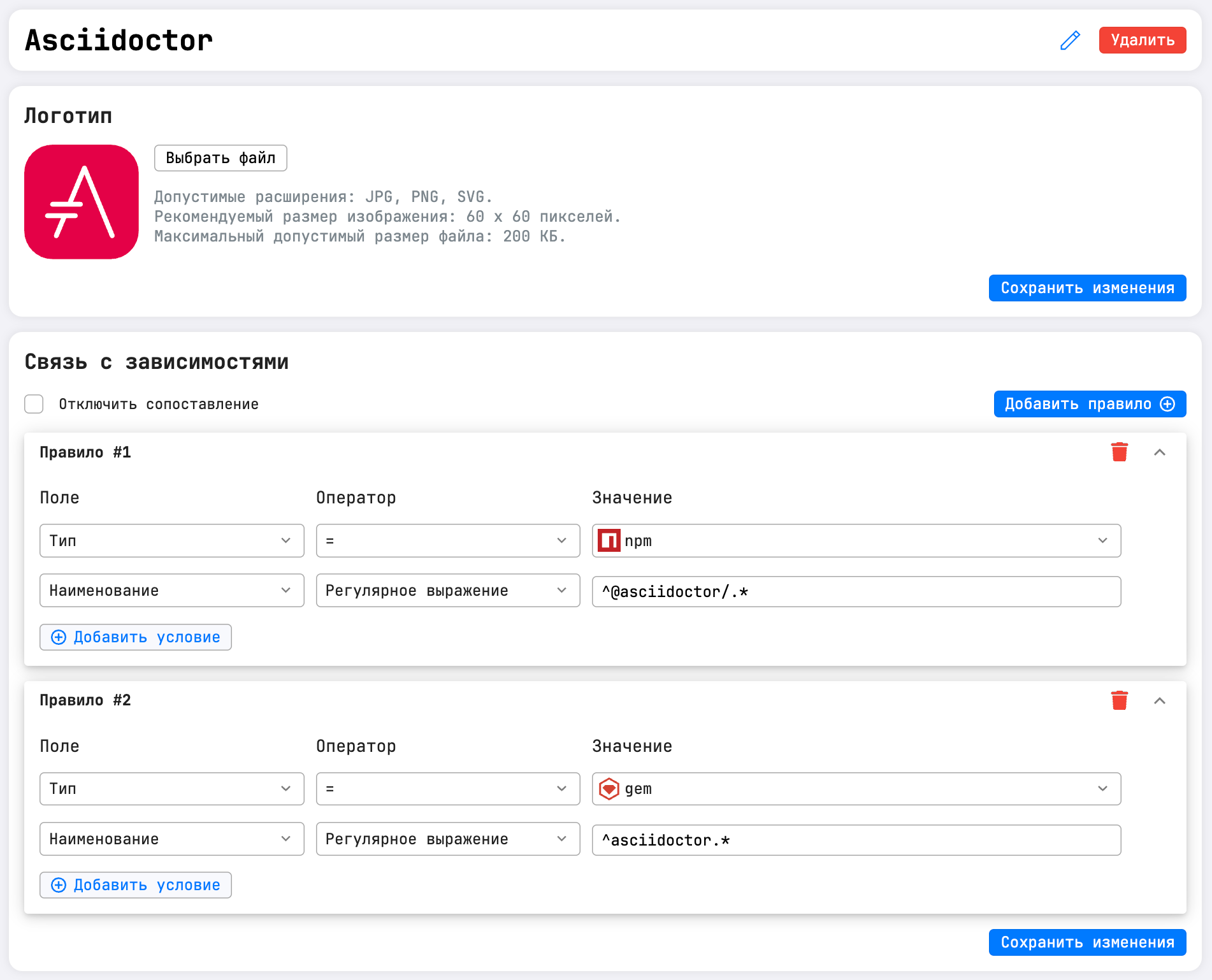This screenshot has width=1212, height=980.
Task: Focus the ^@asciidoctor/.* value input
Action: [856, 591]
